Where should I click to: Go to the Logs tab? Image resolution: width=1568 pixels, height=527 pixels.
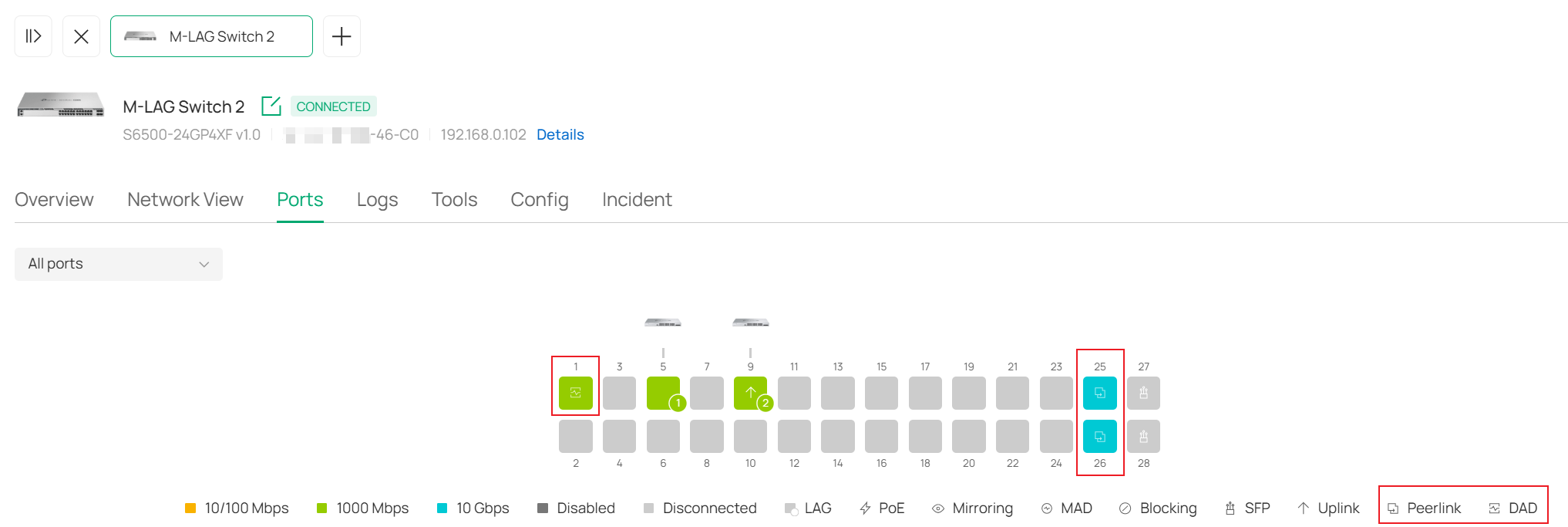[x=377, y=200]
